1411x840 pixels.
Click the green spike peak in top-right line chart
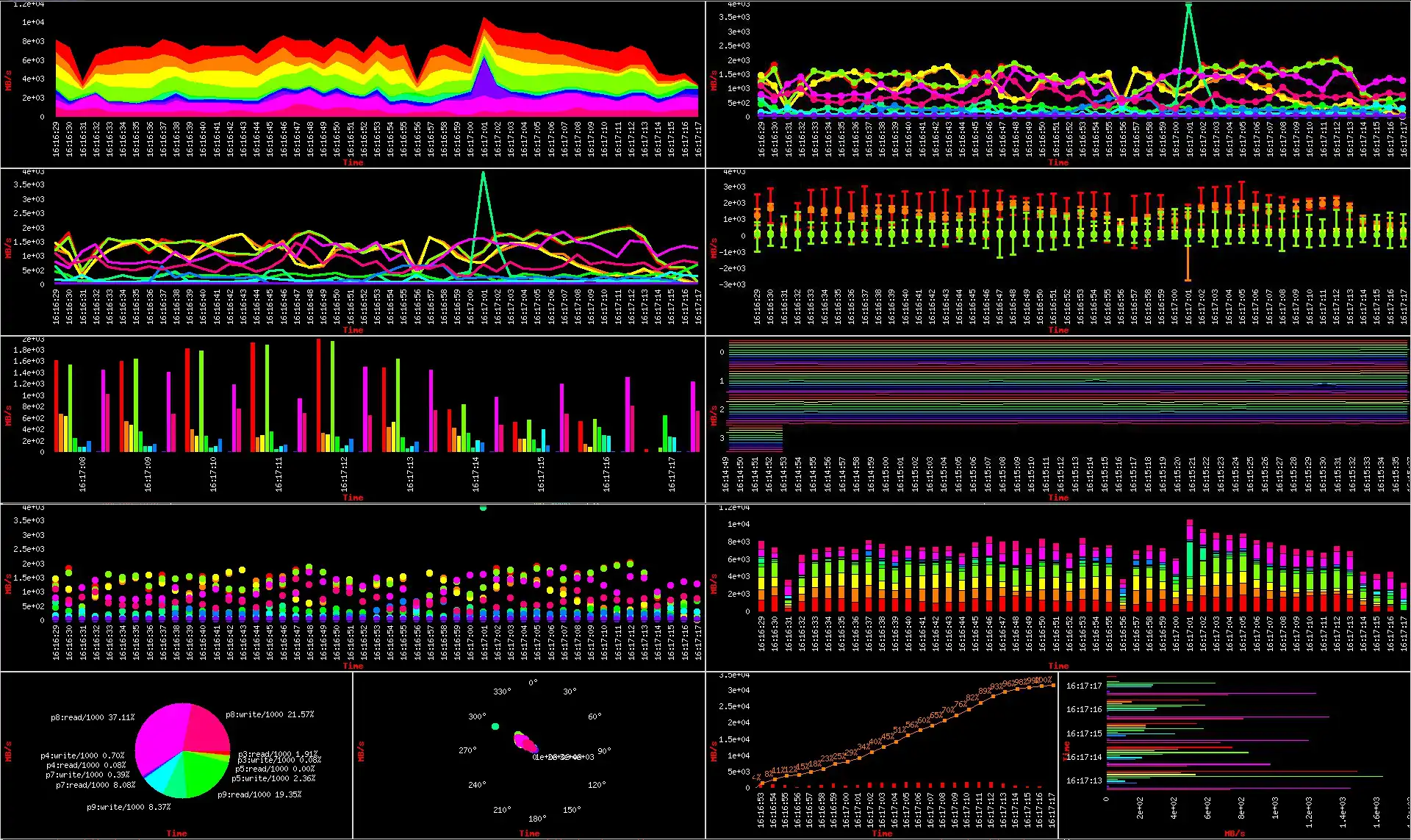click(x=1188, y=6)
